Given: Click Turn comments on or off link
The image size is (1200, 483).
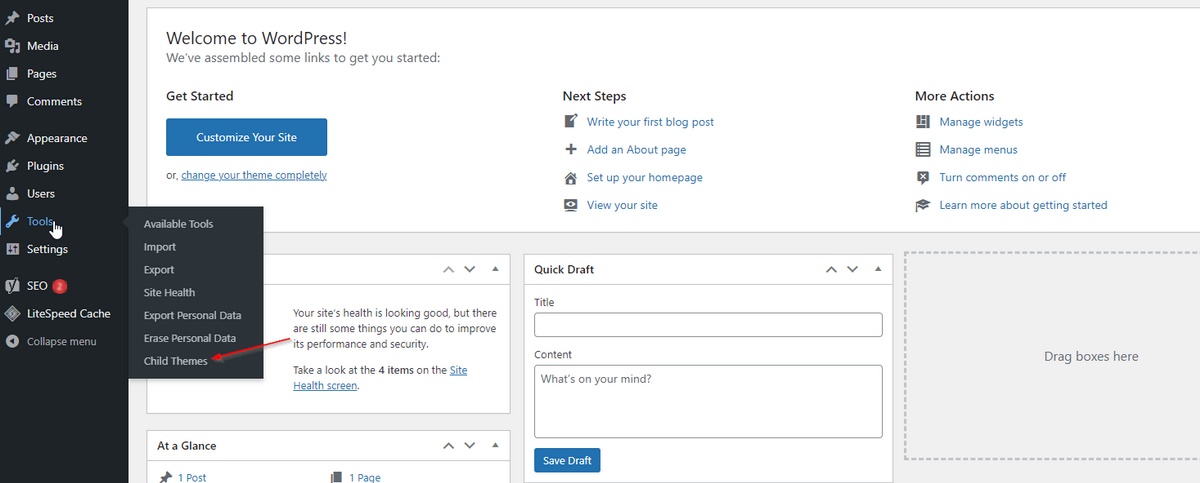Looking at the screenshot, I should coord(1002,177).
